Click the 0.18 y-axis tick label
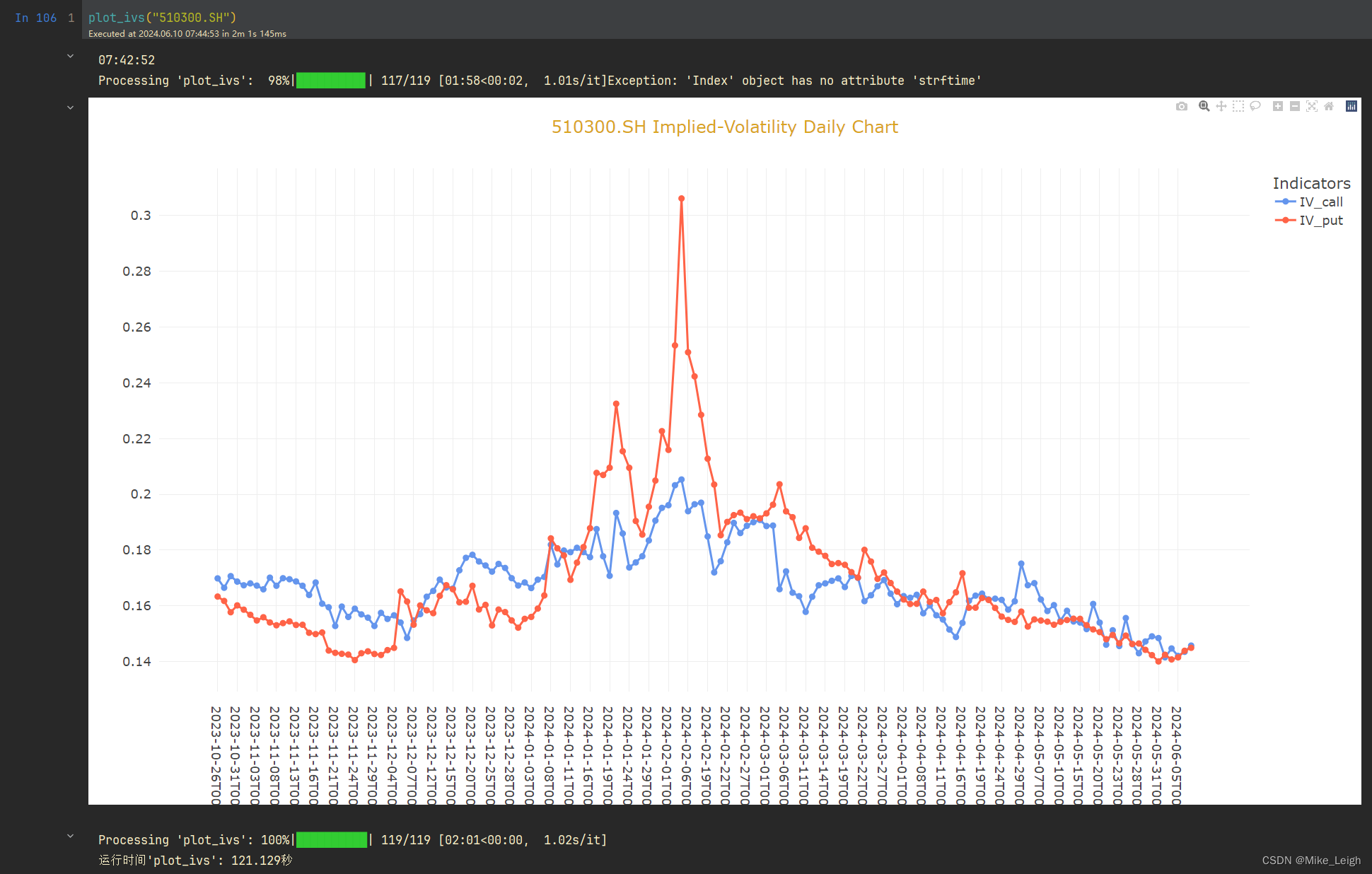1372x874 pixels. pos(136,549)
